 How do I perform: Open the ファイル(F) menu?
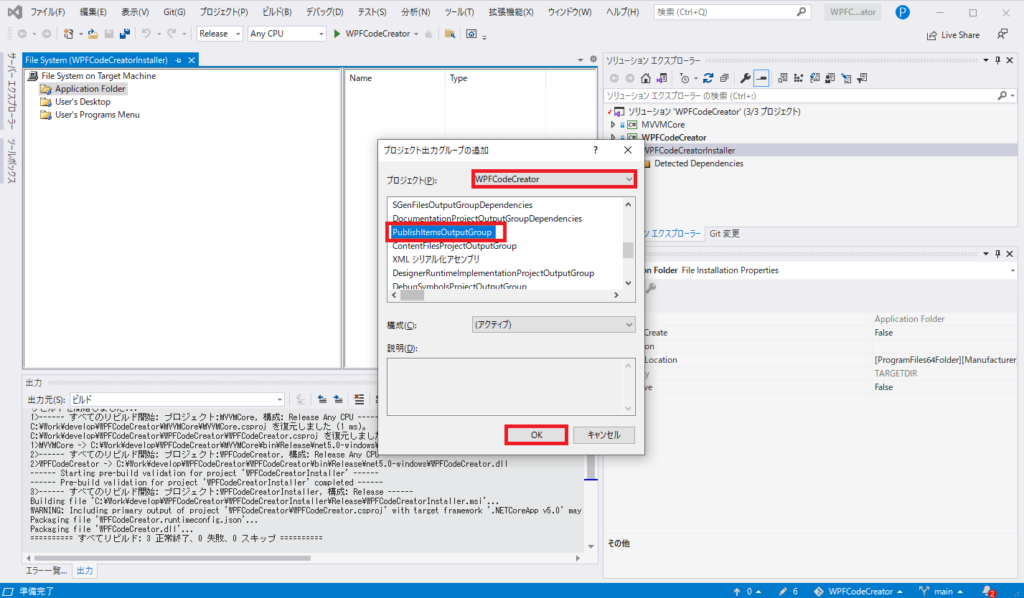coord(48,12)
